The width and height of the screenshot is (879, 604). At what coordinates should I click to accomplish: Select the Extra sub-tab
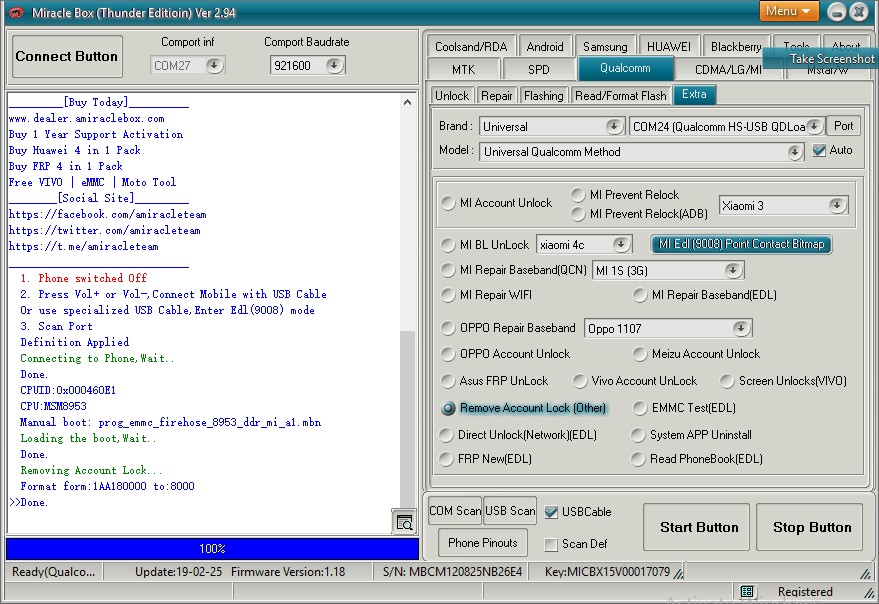(694, 94)
